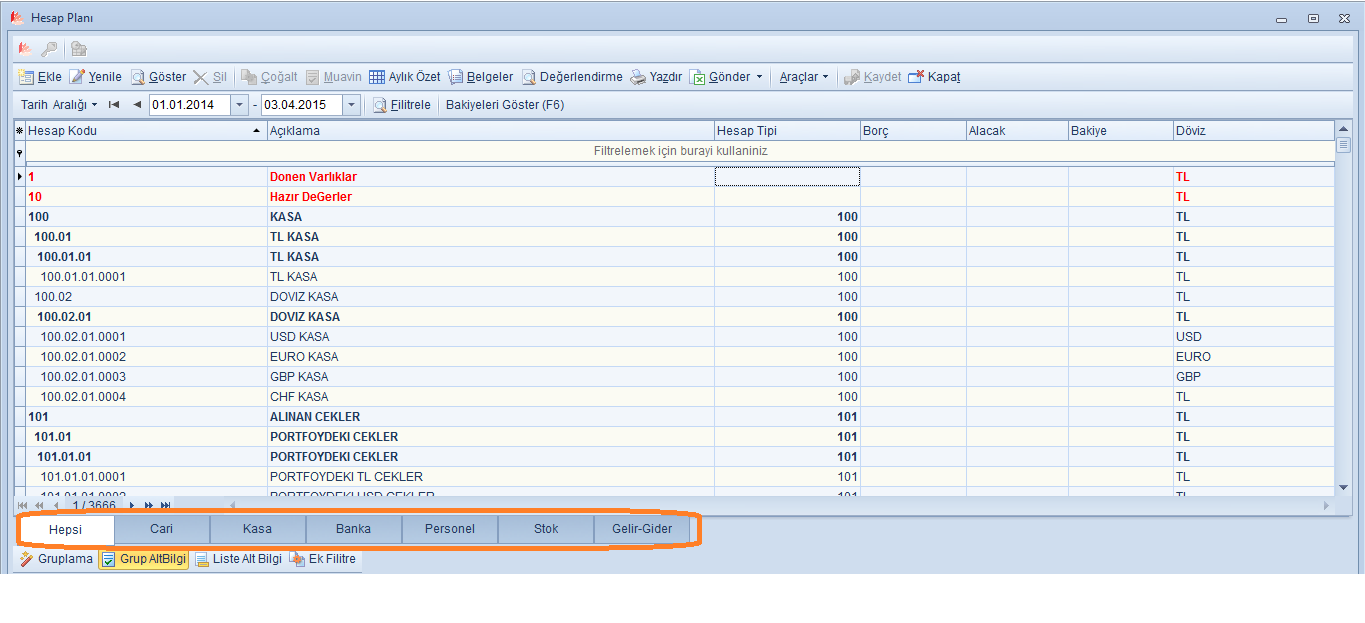
Task: Open the Araçlar tools menu
Action: (x=804, y=77)
